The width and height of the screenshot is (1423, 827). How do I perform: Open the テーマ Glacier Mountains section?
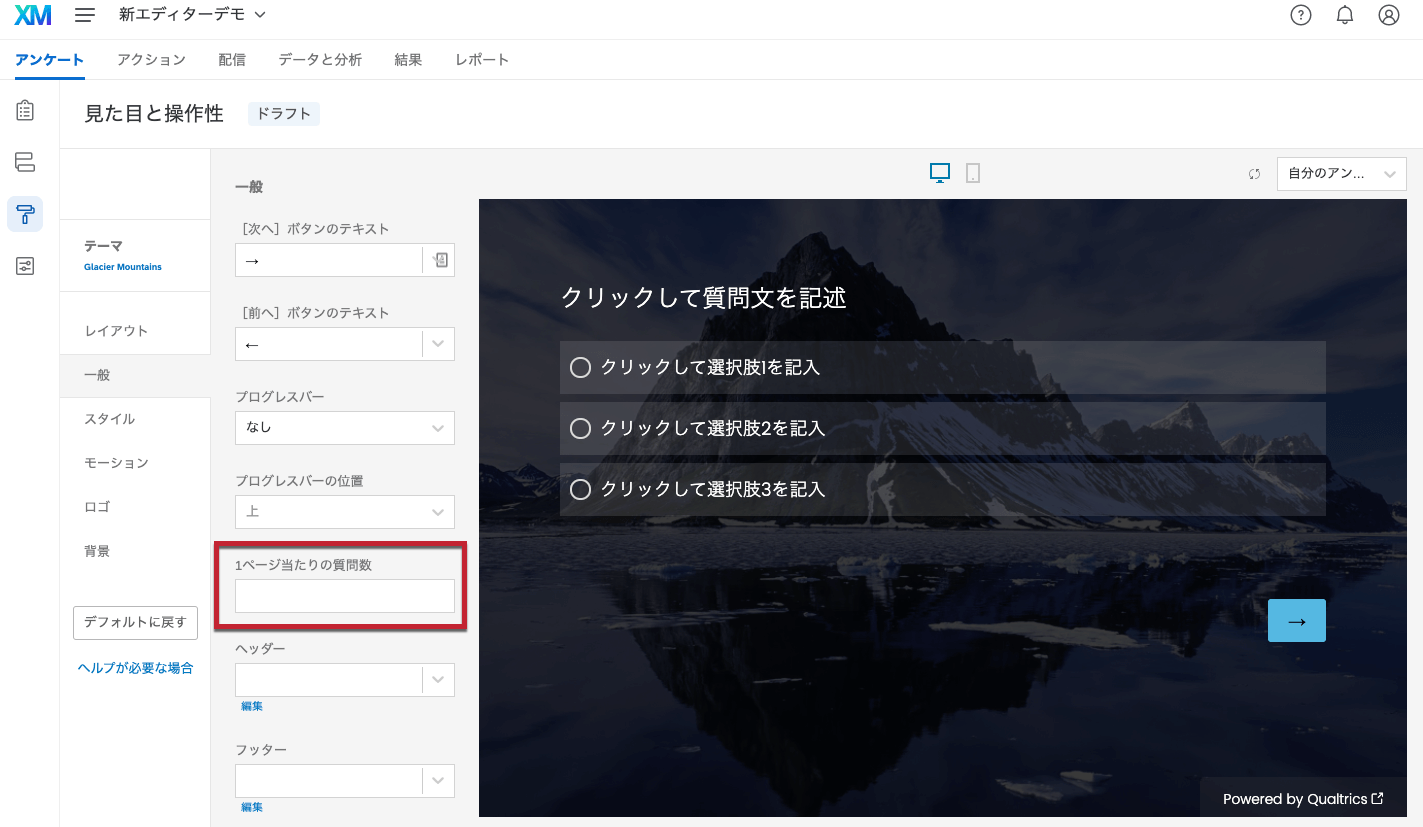point(135,255)
